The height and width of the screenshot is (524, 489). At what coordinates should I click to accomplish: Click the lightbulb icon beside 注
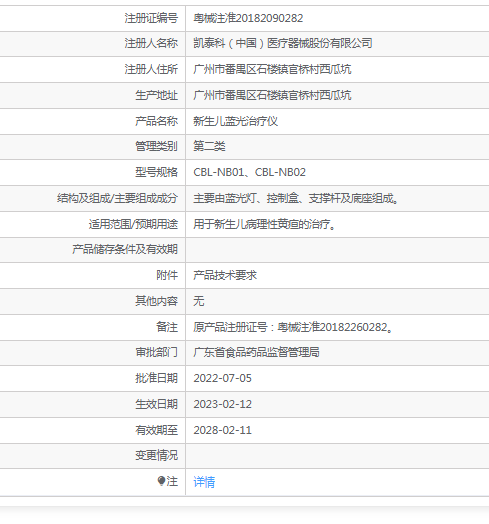tap(161, 481)
